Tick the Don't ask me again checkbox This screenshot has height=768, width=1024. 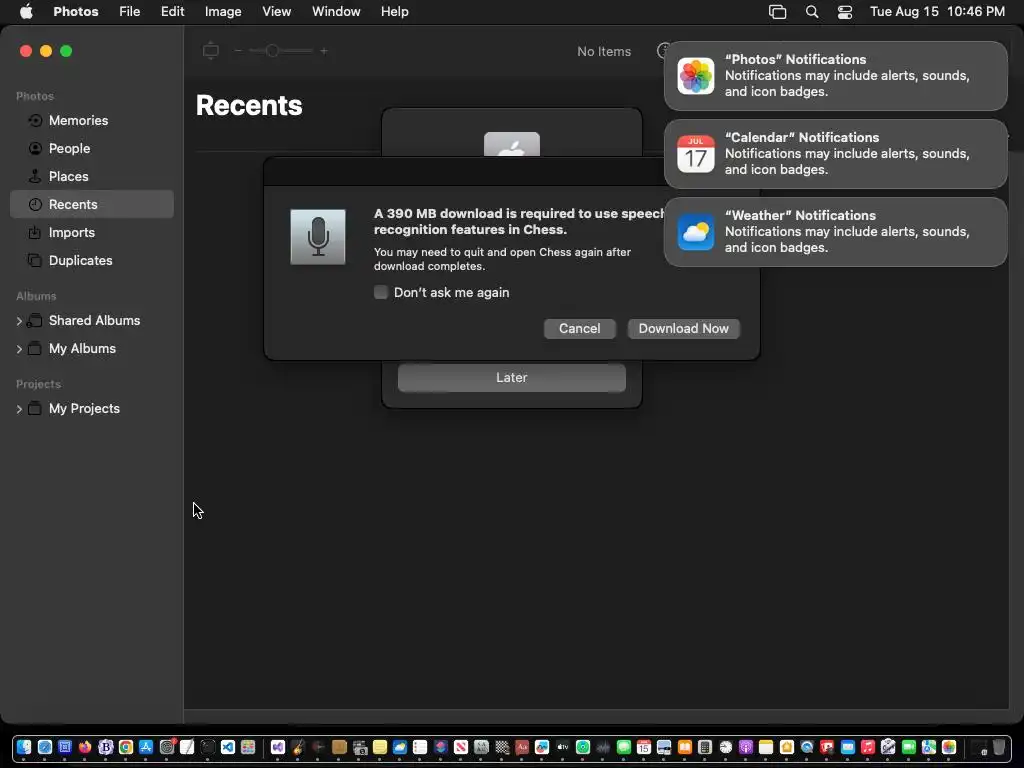point(381,292)
